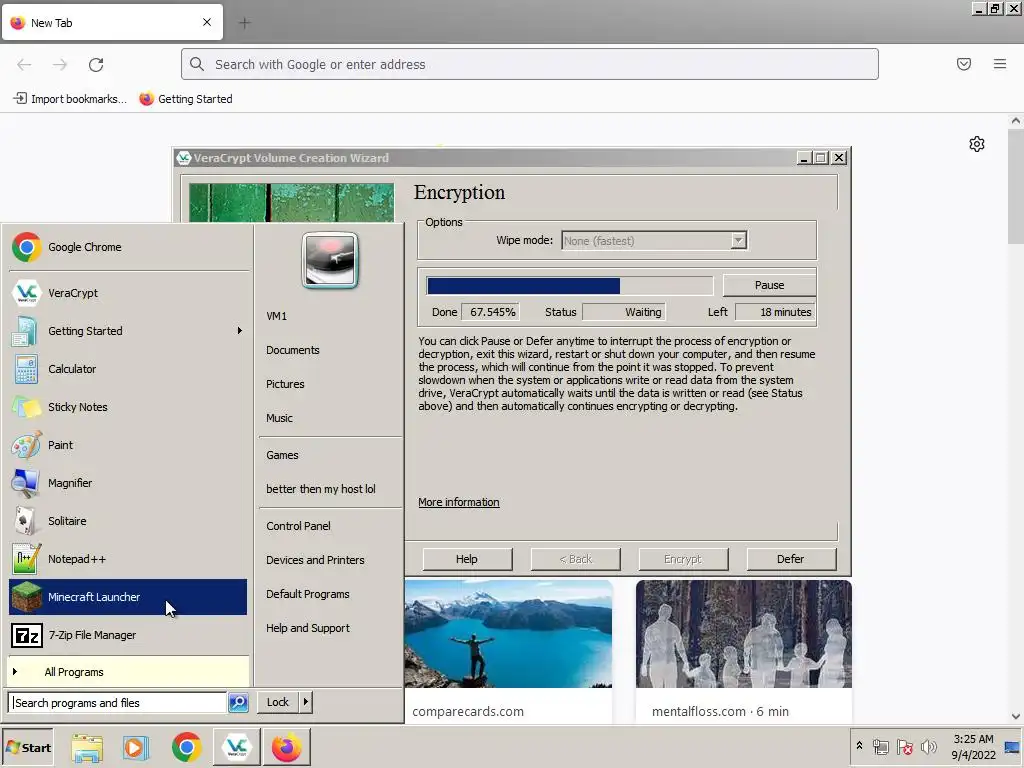Expand the Getting Started submenu arrow
The image size is (1024, 768).
(240, 331)
